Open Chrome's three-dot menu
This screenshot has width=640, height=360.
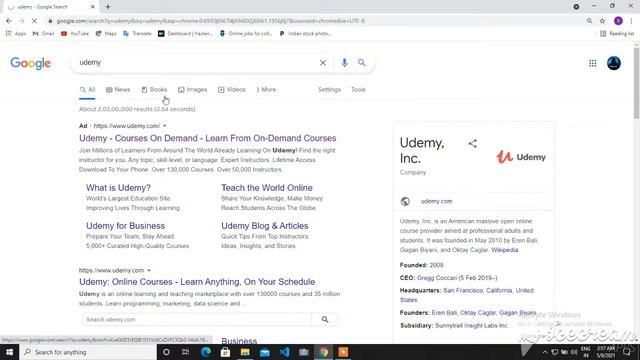click(x=631, y=21)
